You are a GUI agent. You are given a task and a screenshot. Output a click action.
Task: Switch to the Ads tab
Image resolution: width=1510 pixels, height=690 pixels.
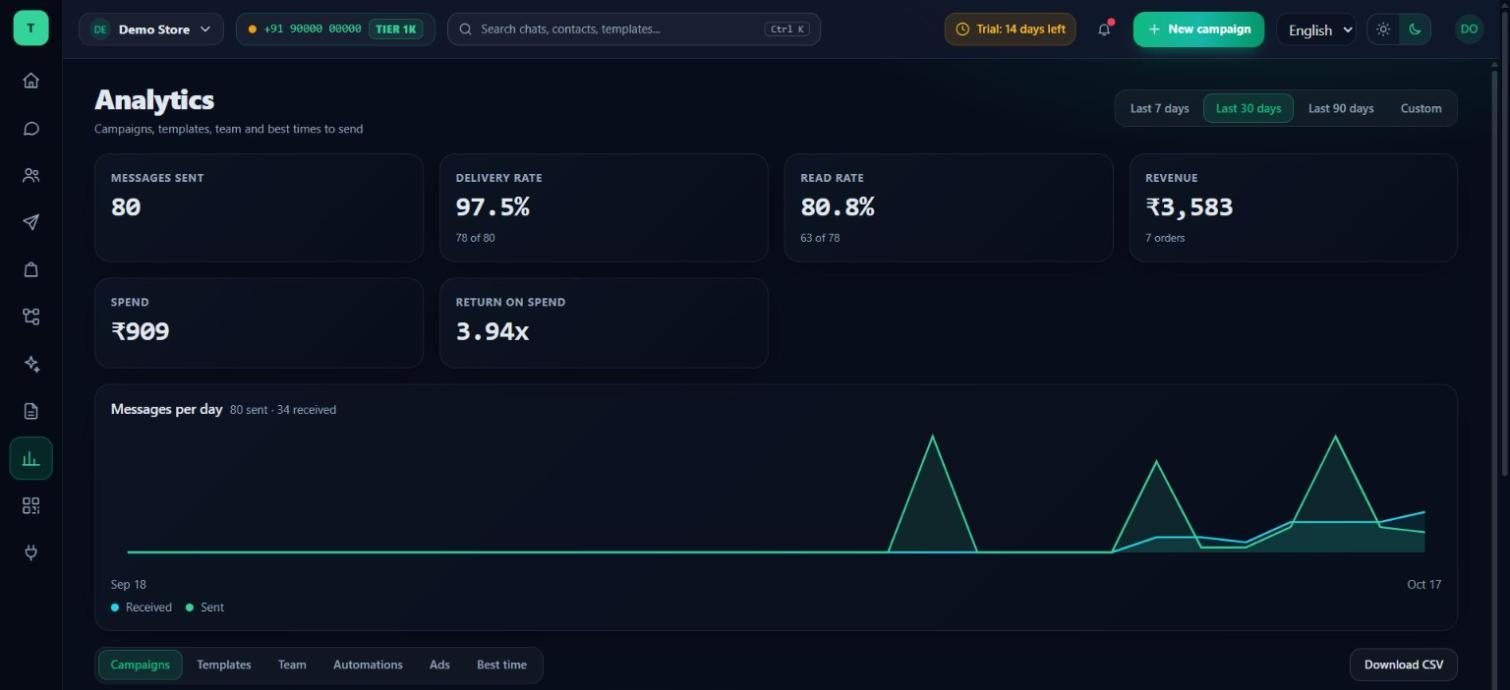point(440,665)
